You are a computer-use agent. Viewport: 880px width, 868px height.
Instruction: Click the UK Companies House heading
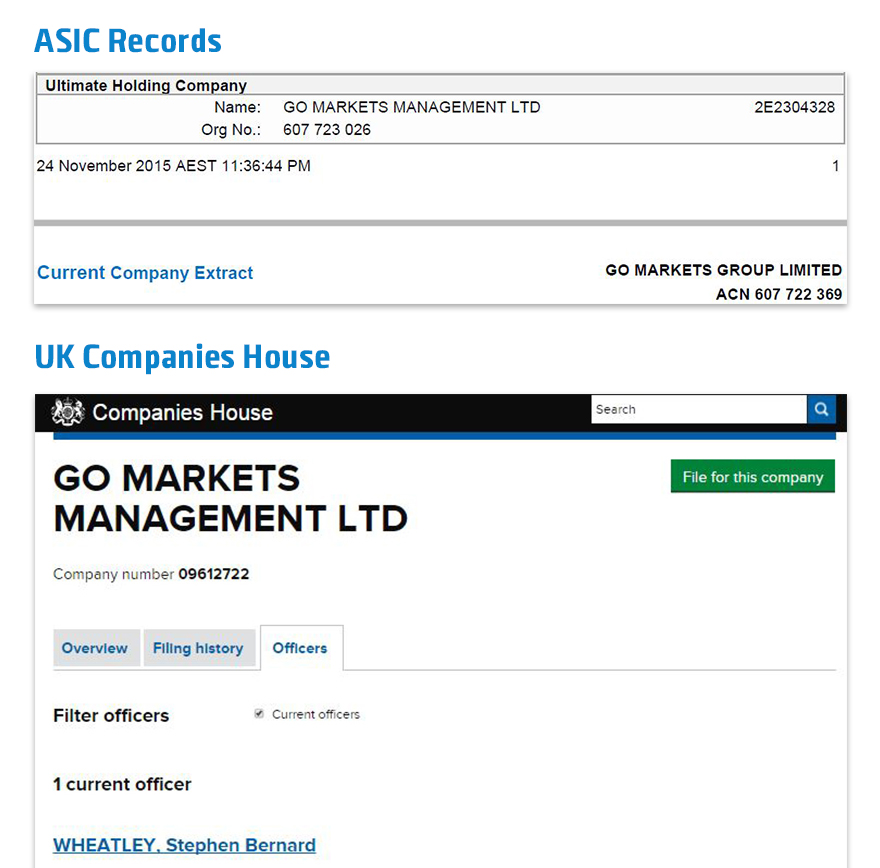tap(182, 357)
